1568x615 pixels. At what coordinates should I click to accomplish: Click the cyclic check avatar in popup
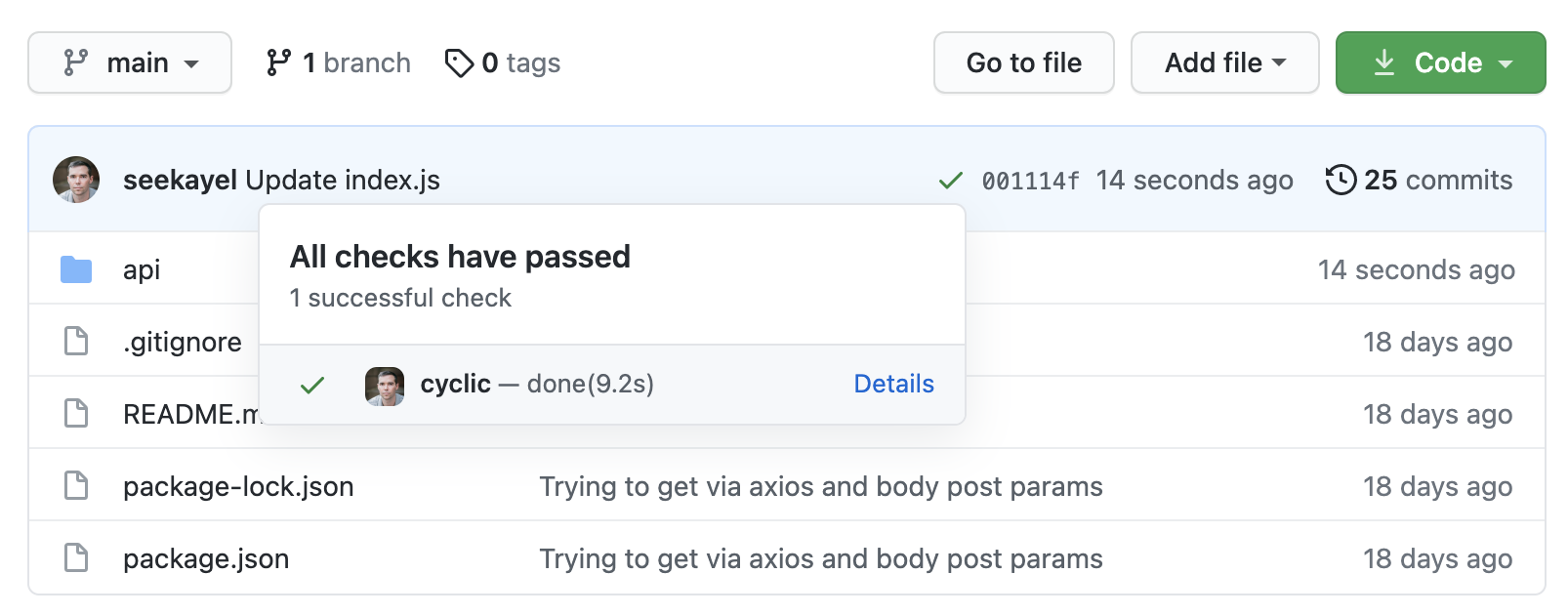click(385, 387)
